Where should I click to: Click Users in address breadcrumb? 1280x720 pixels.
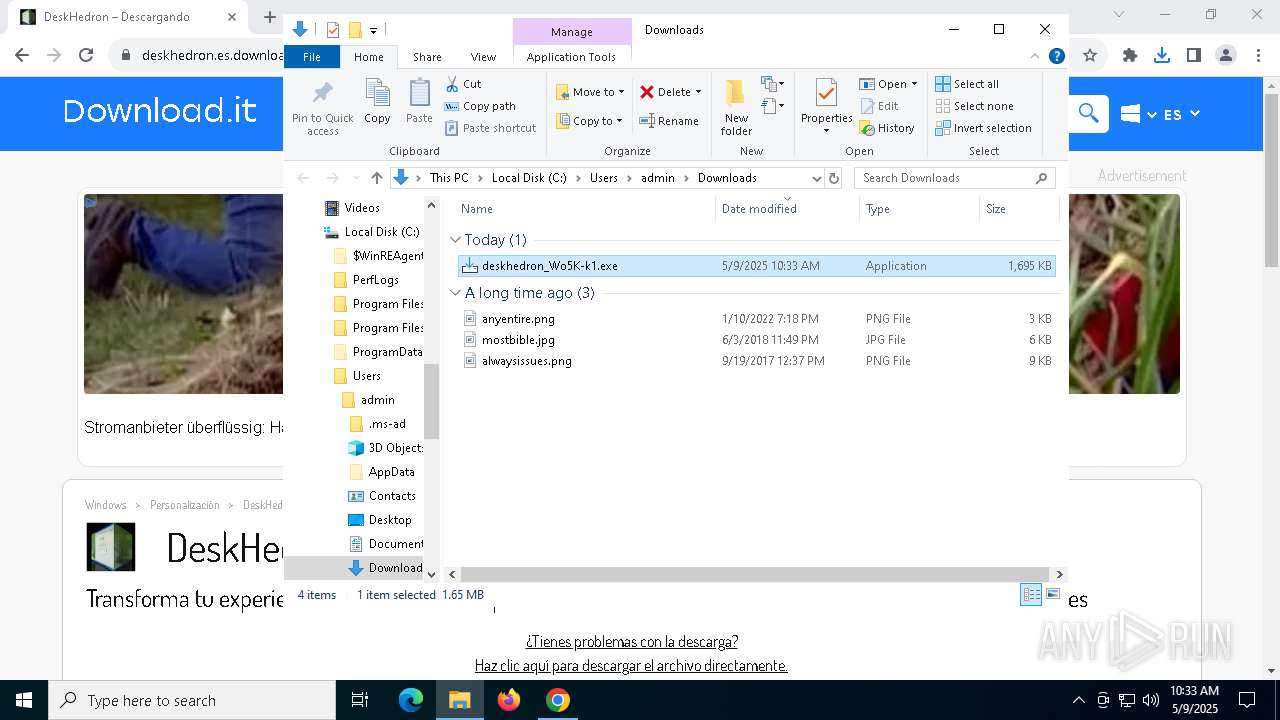click(603, 178)
